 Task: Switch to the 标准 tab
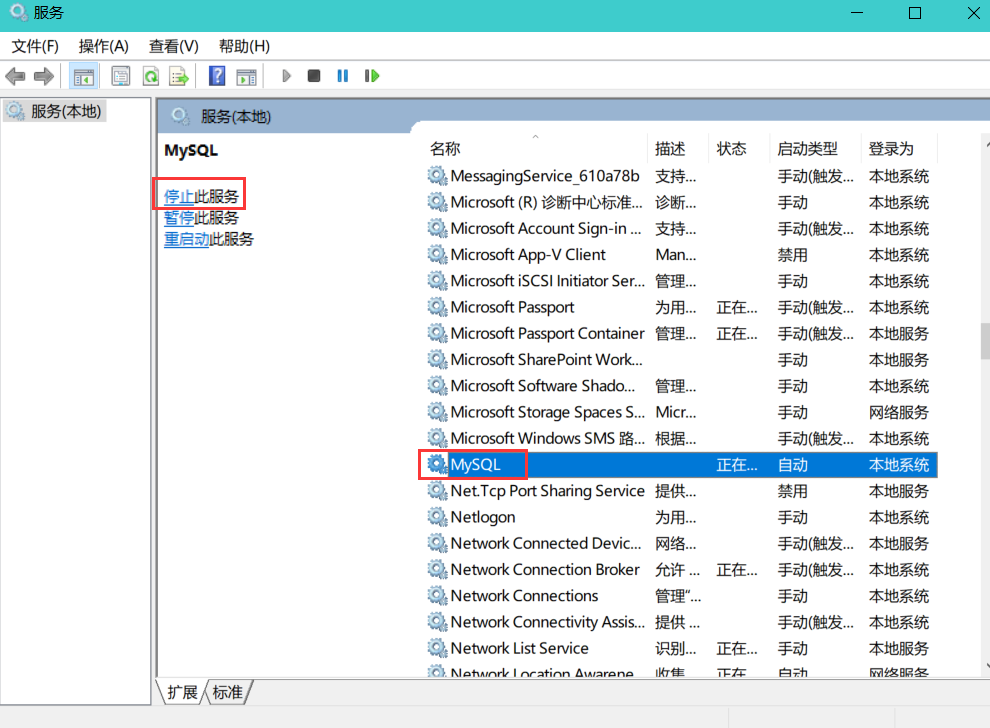228,692
